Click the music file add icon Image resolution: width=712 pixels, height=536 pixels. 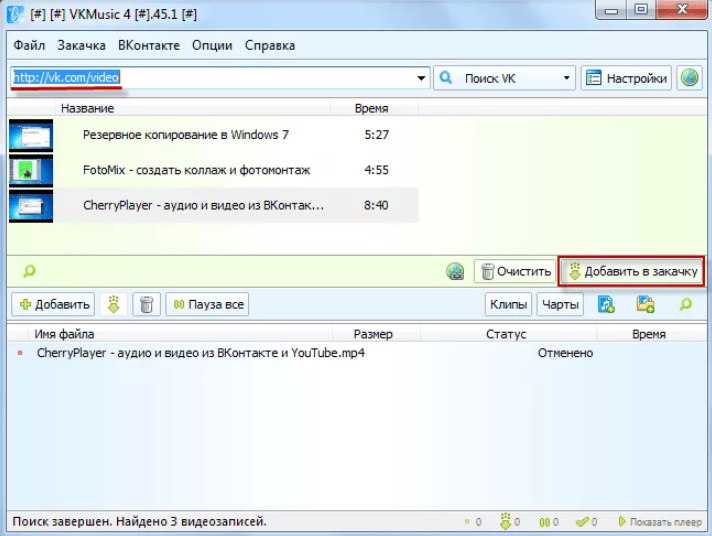tap(606, 304)
